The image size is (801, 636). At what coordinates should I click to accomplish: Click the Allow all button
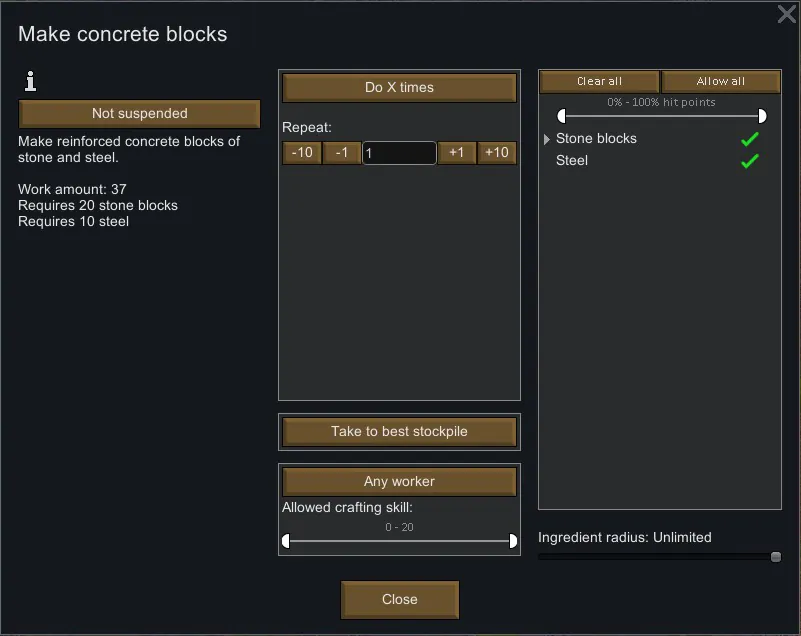(721, 82)
